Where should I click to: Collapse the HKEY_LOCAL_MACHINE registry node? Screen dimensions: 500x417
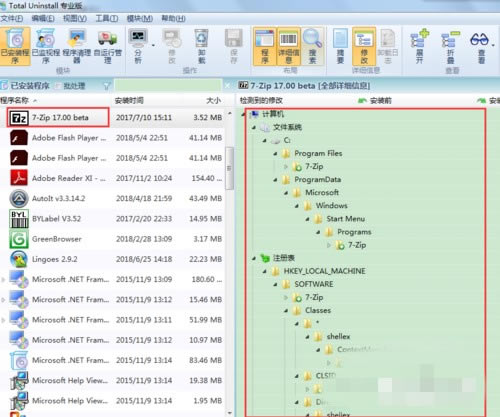[265, 271]
